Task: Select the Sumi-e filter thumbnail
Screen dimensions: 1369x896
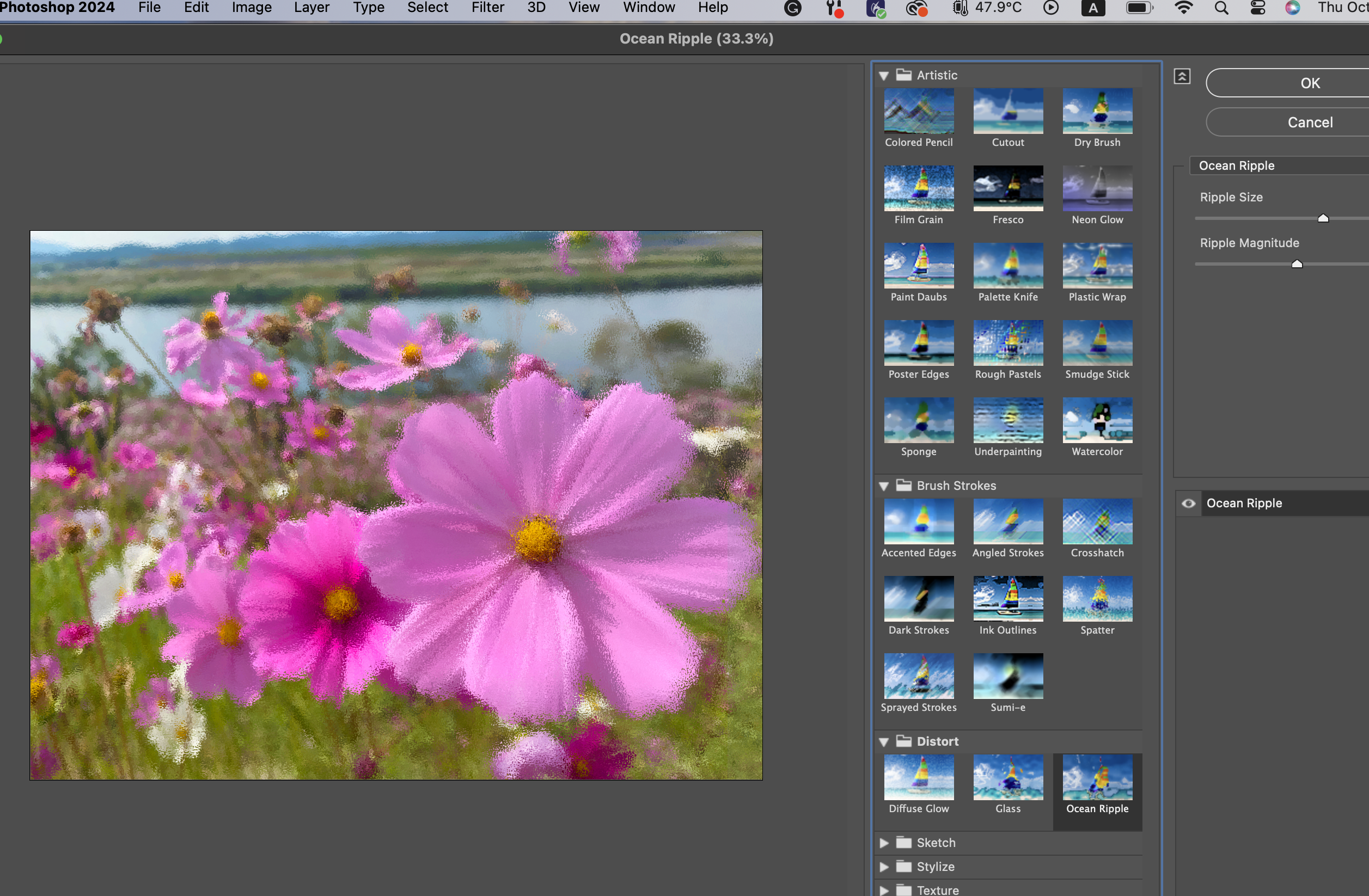Action: tap(1008, 676)
